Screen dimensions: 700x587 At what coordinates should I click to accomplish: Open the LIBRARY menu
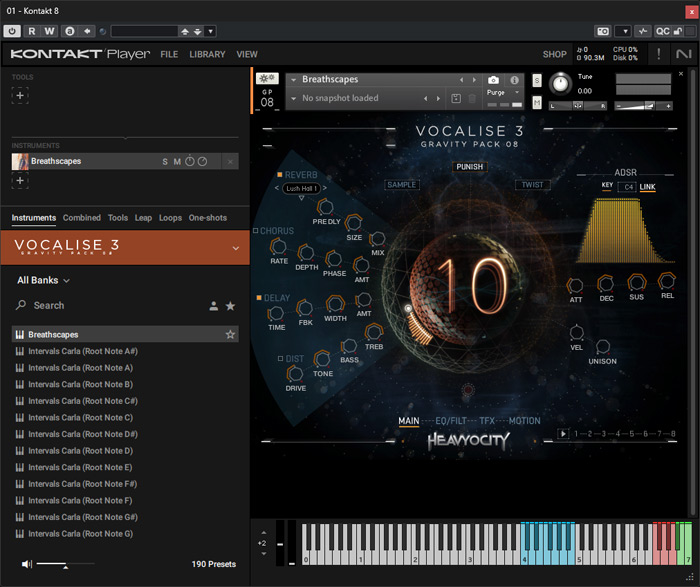click(x=207, y=54)
